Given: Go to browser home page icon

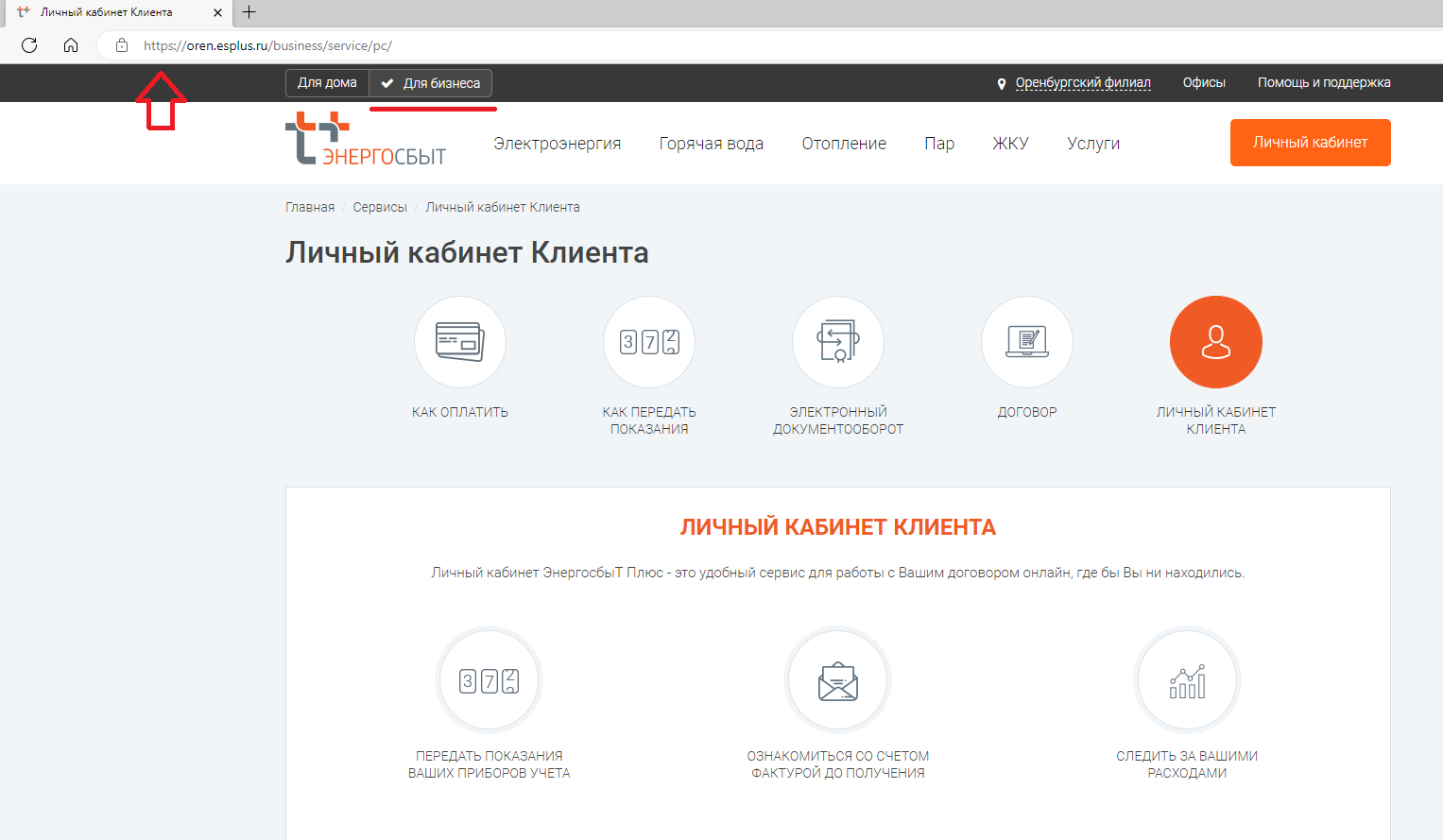Looking at the screenshot, I should click(x=71, y=45).
